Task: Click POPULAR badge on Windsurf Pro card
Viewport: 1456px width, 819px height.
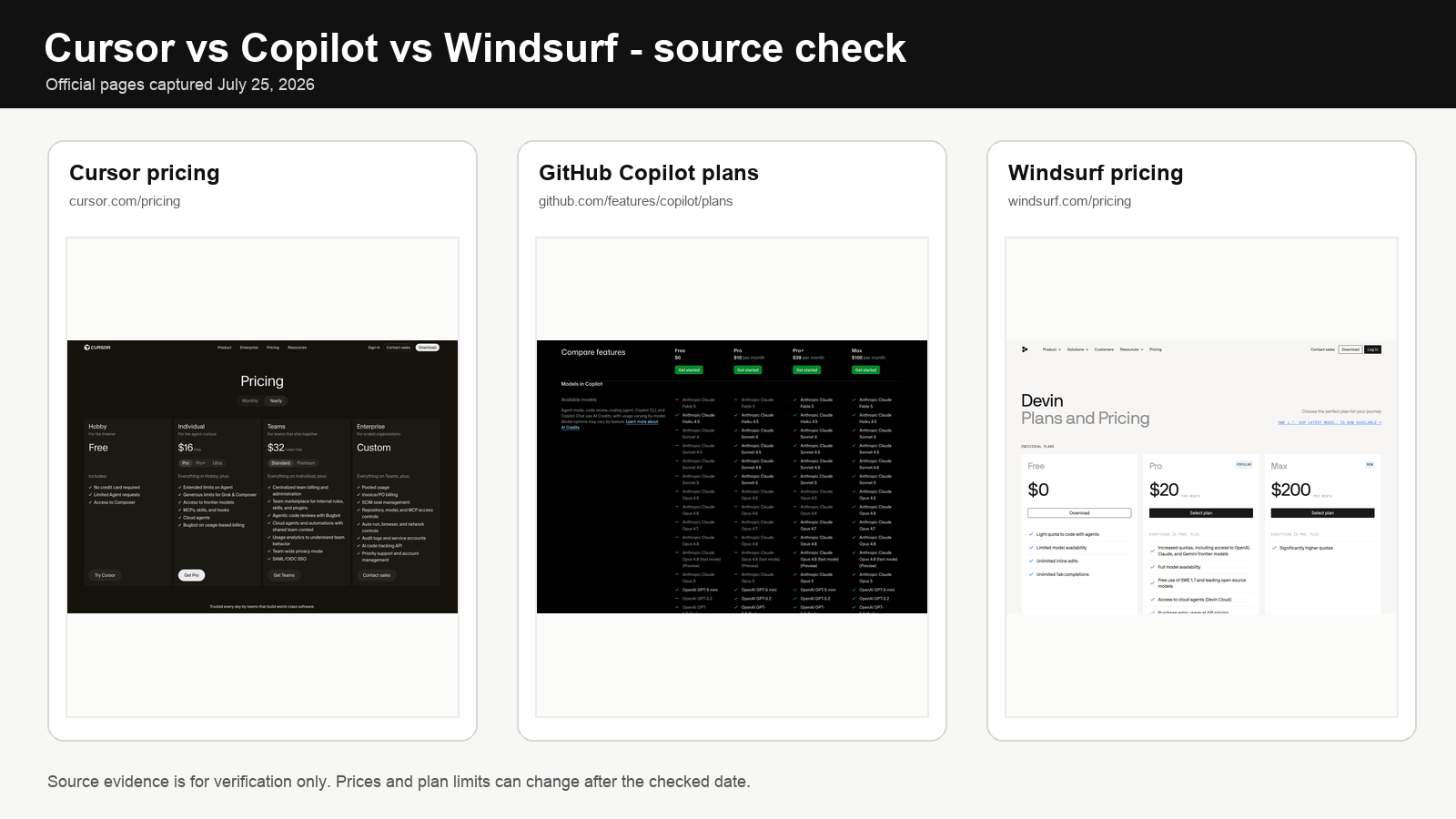Action: tap(1244, 464)
